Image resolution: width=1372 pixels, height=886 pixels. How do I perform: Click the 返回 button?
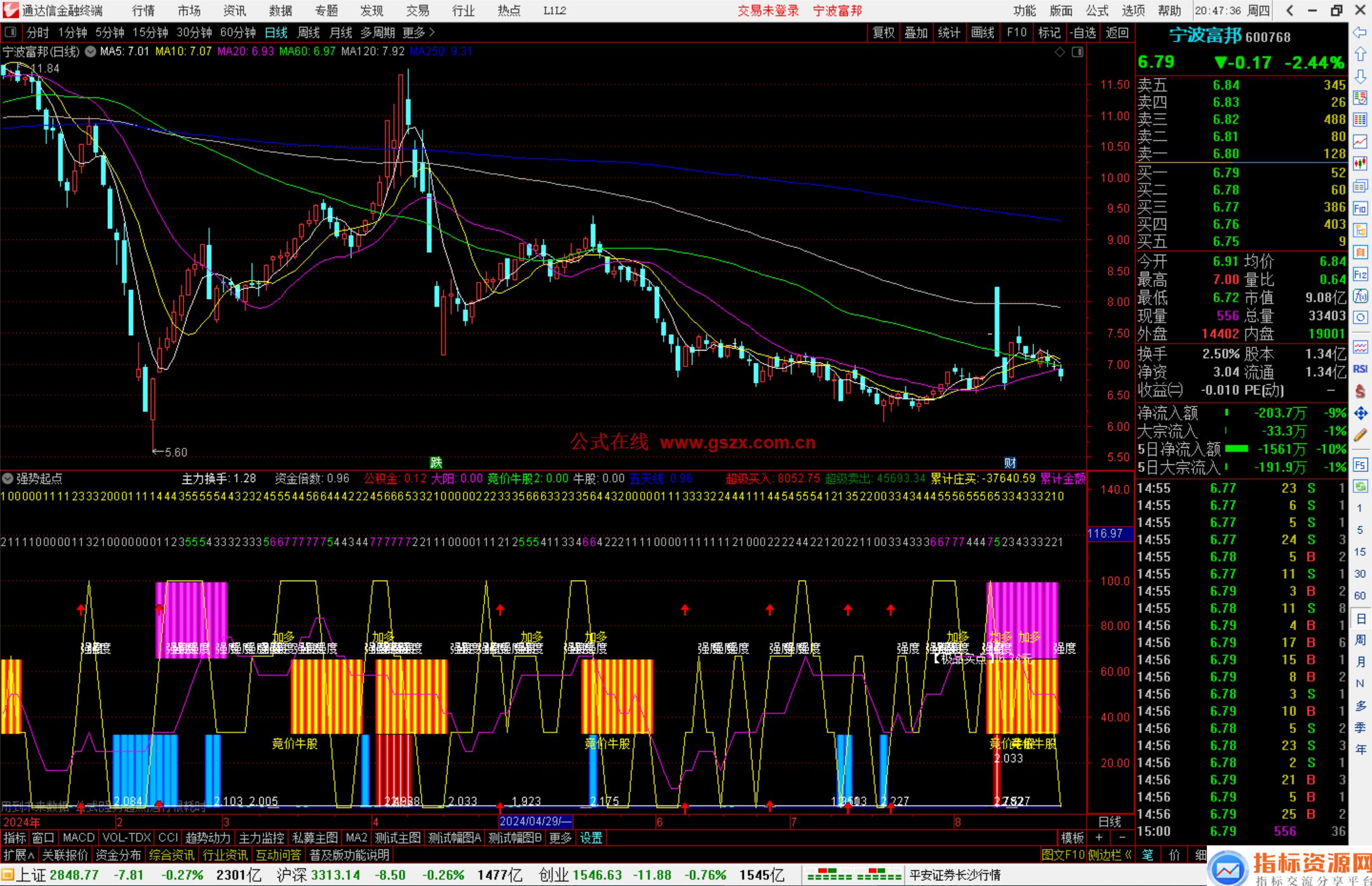click(x=1117, y=32)
